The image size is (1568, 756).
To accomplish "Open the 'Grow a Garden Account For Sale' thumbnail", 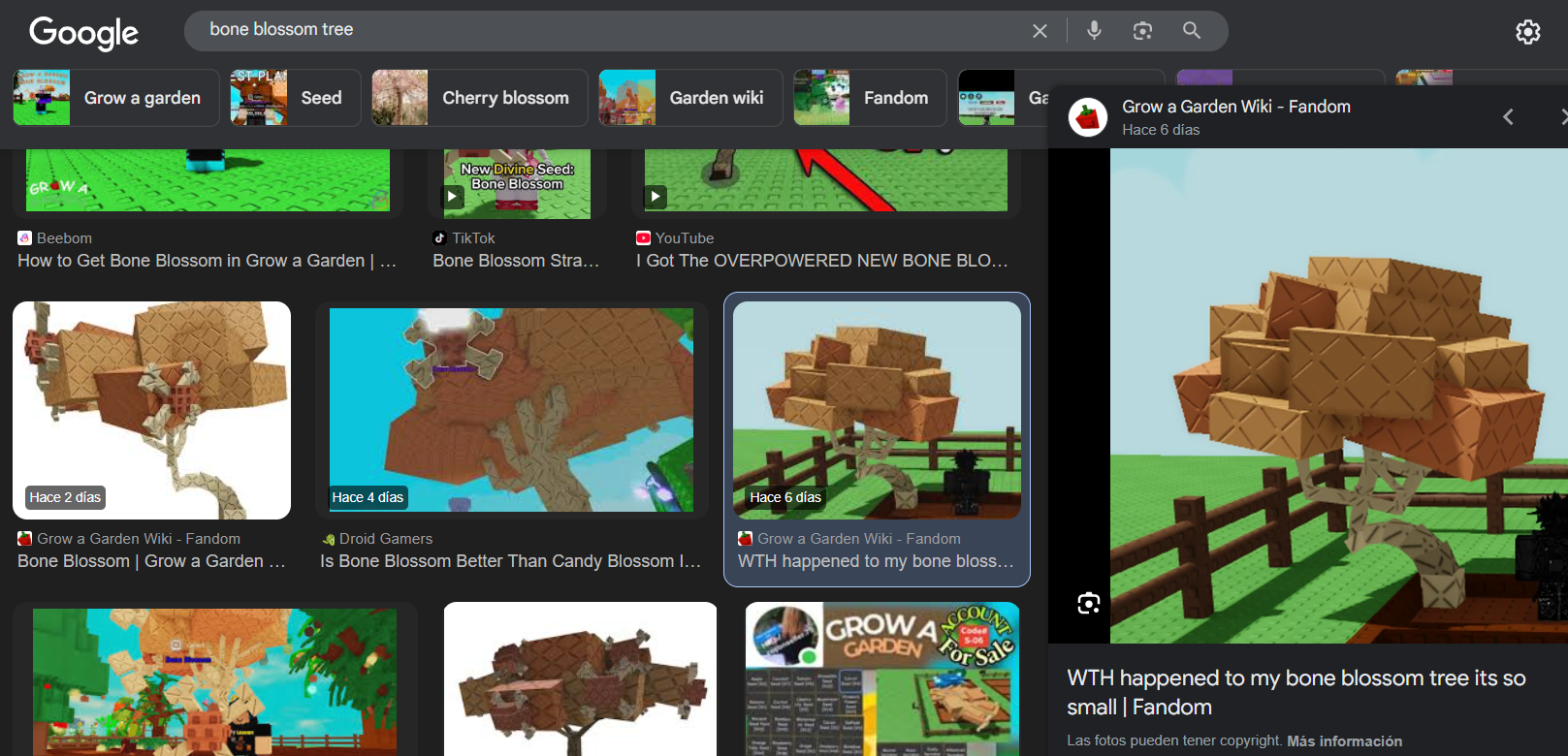I will (881, 678).
